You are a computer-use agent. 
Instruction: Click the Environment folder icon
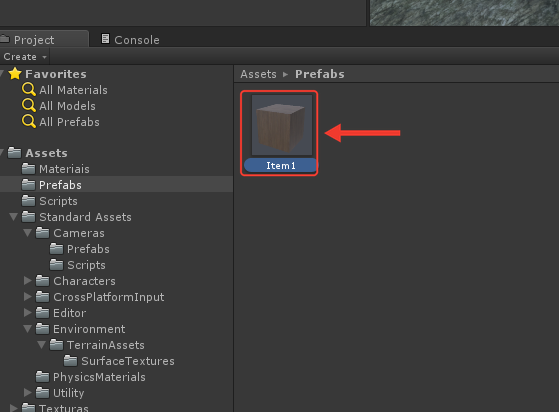coord(42,328)
